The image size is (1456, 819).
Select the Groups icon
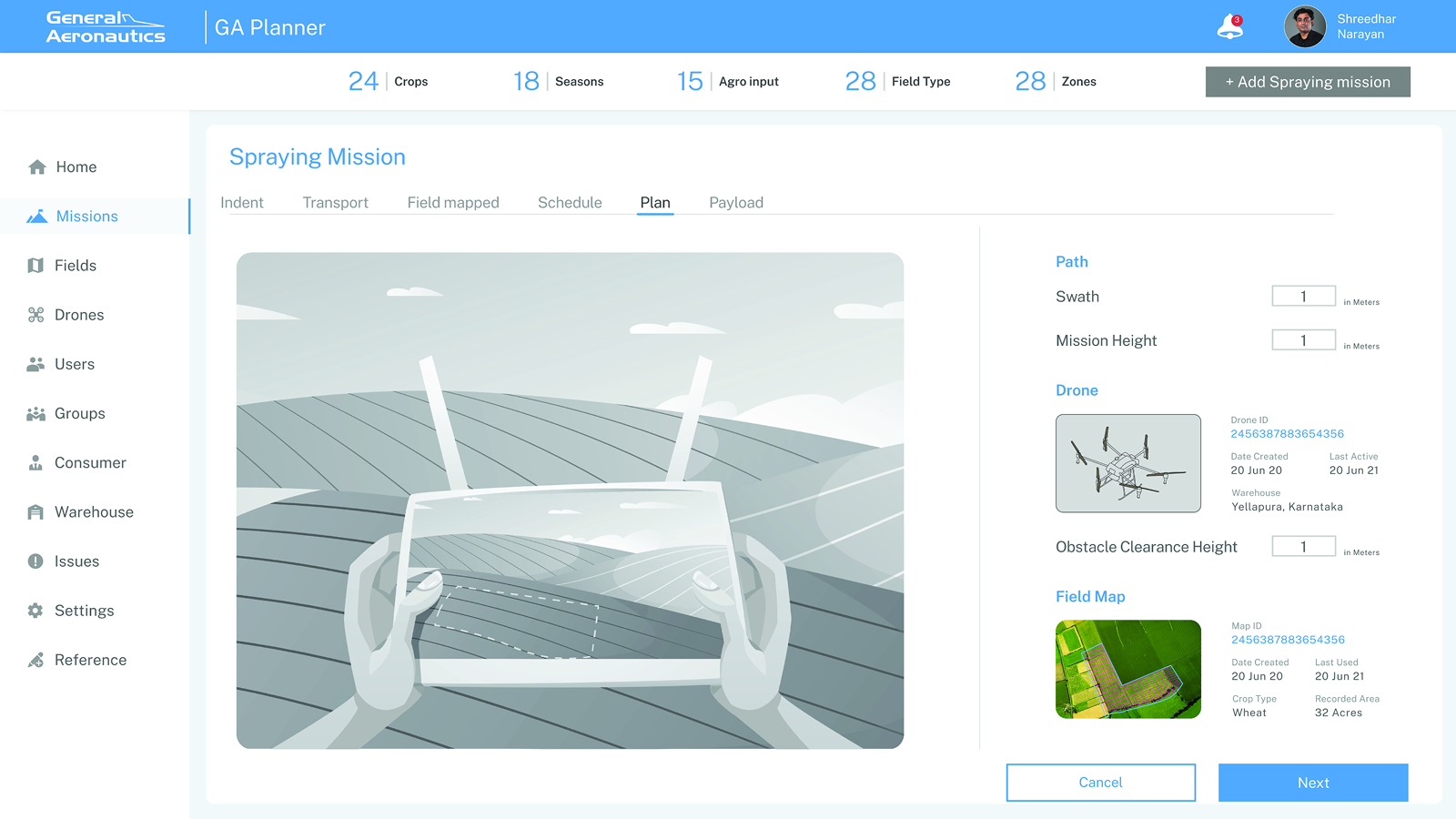pos(35,413)
